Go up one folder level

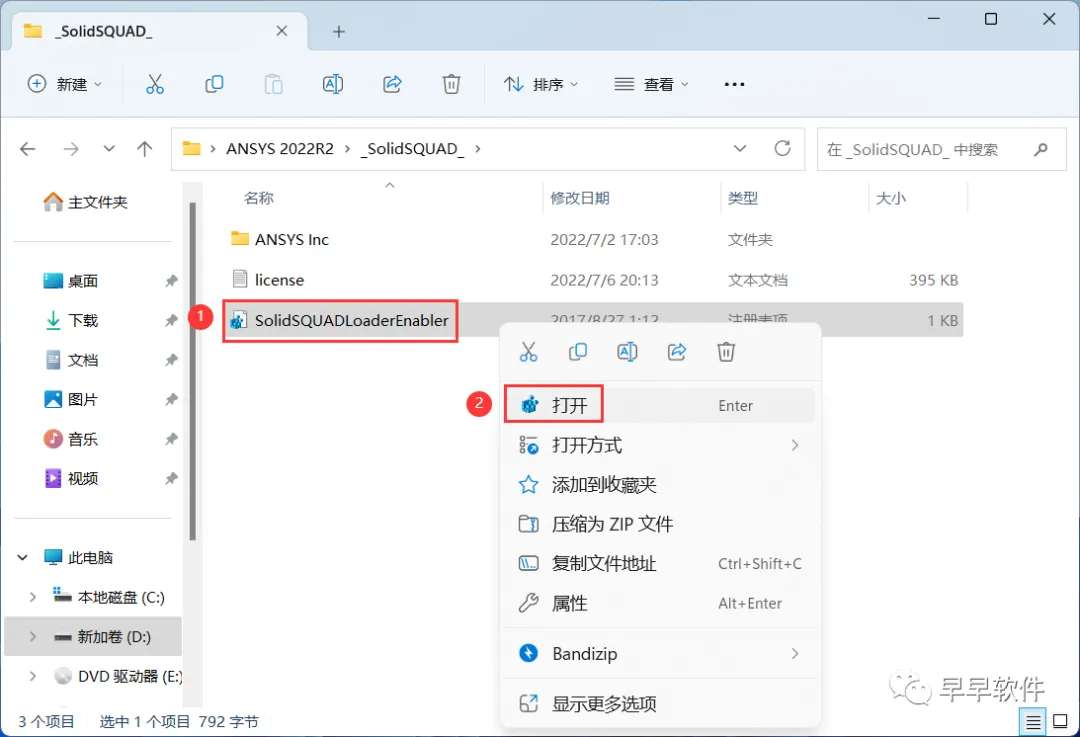click(145, 149)
